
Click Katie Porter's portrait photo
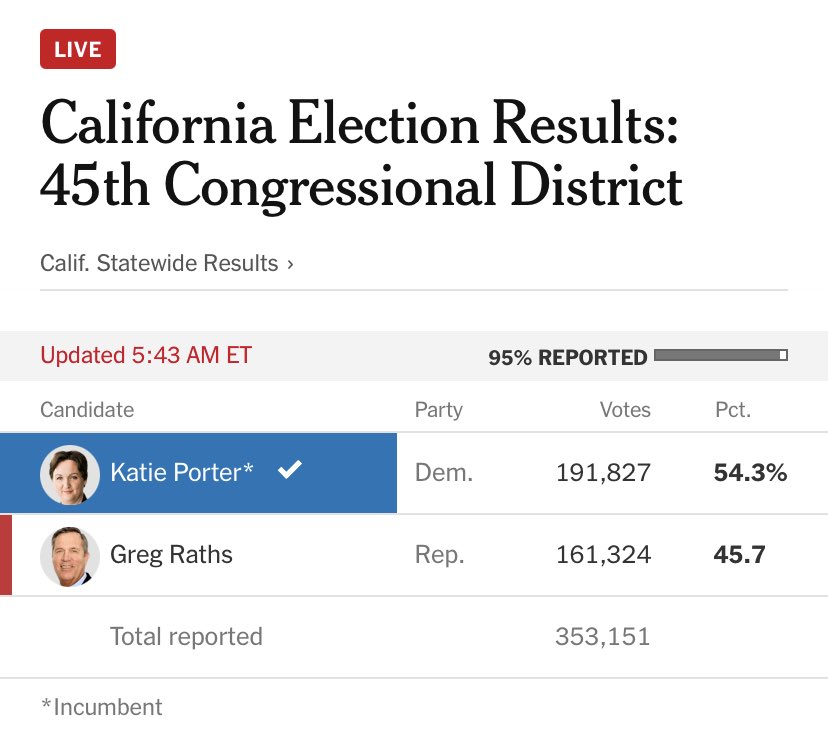(x=70, y=473)
